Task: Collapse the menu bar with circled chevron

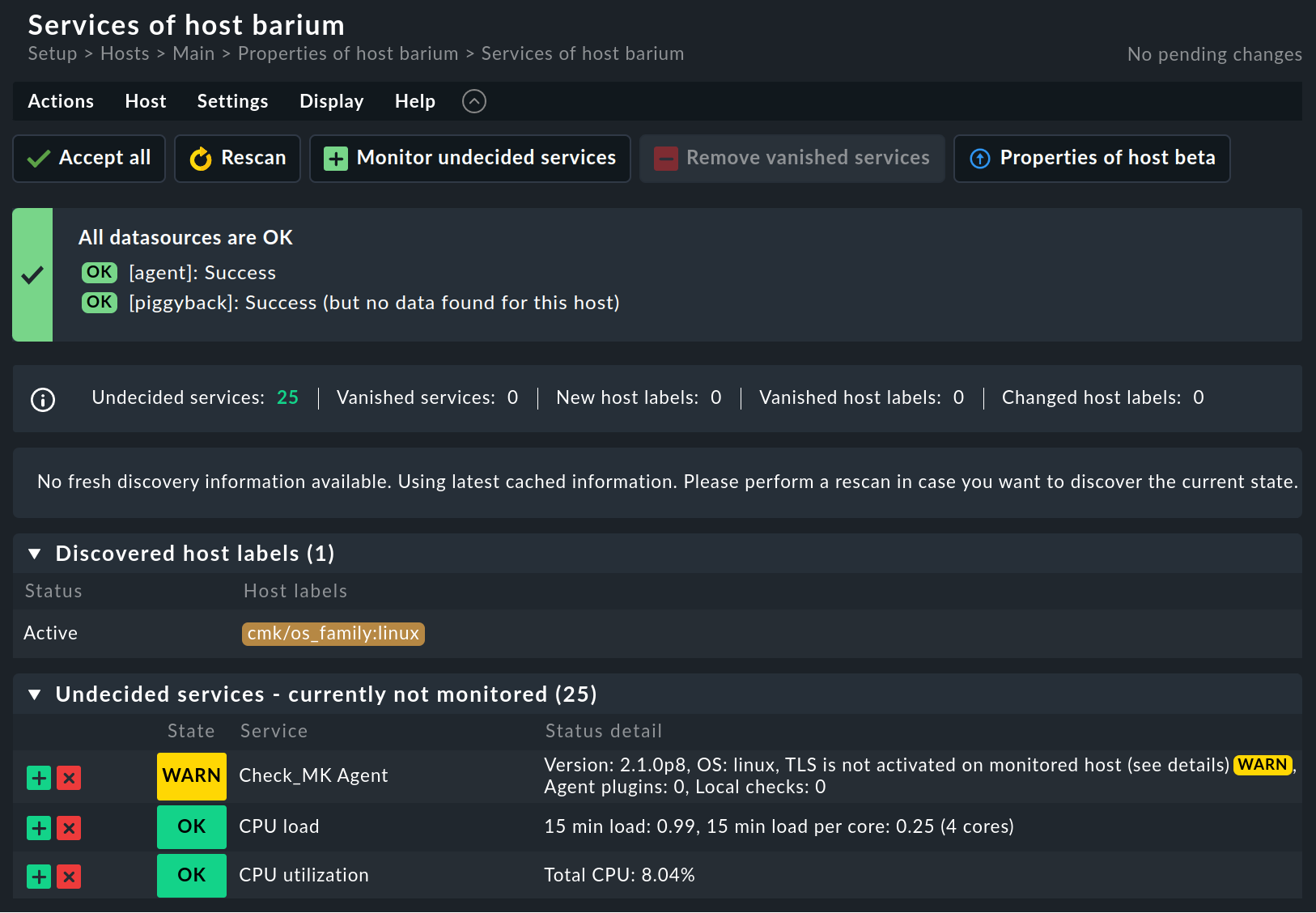Action: [x=473, y=101]
